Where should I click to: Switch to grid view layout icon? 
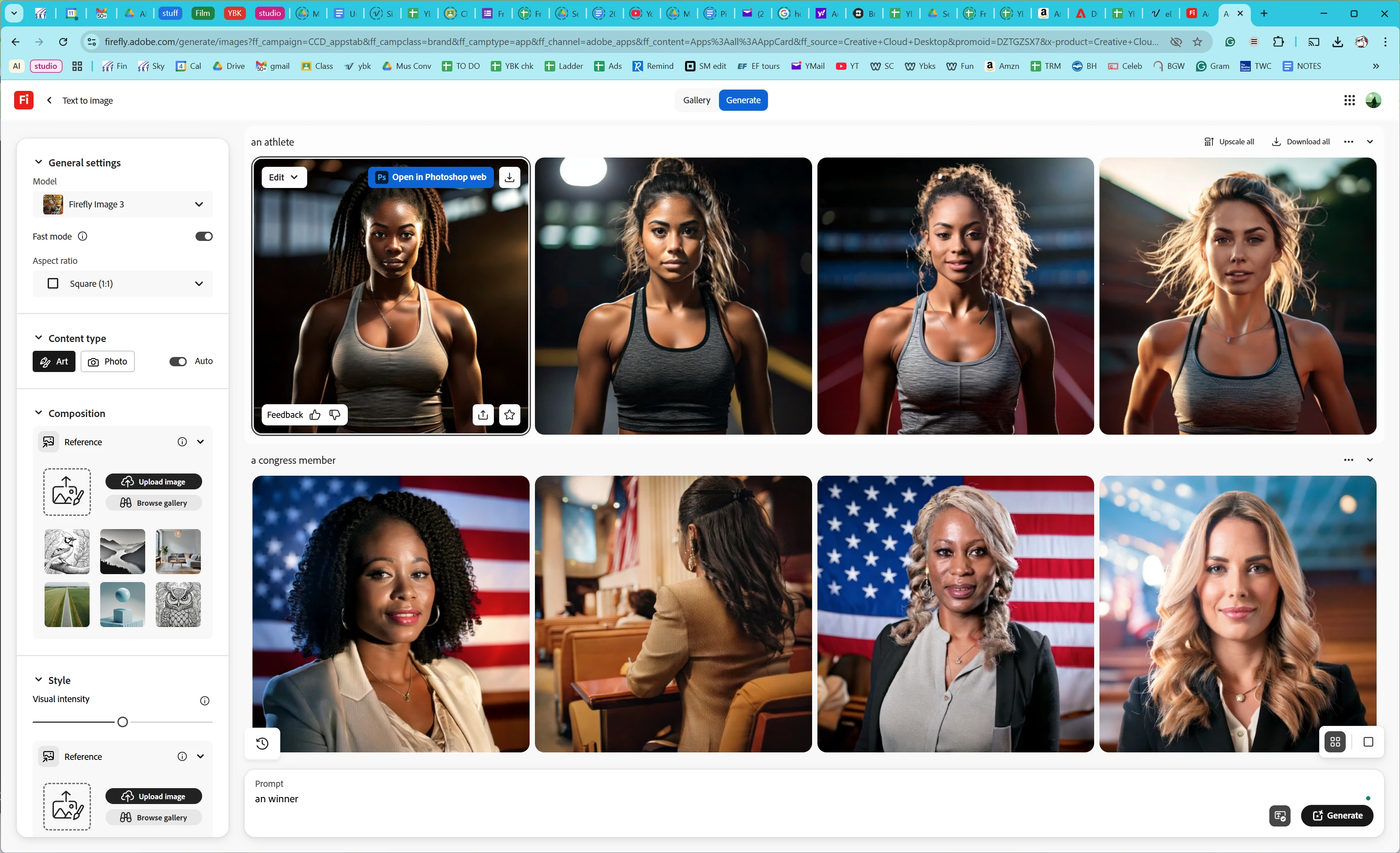pos(1335,742)
